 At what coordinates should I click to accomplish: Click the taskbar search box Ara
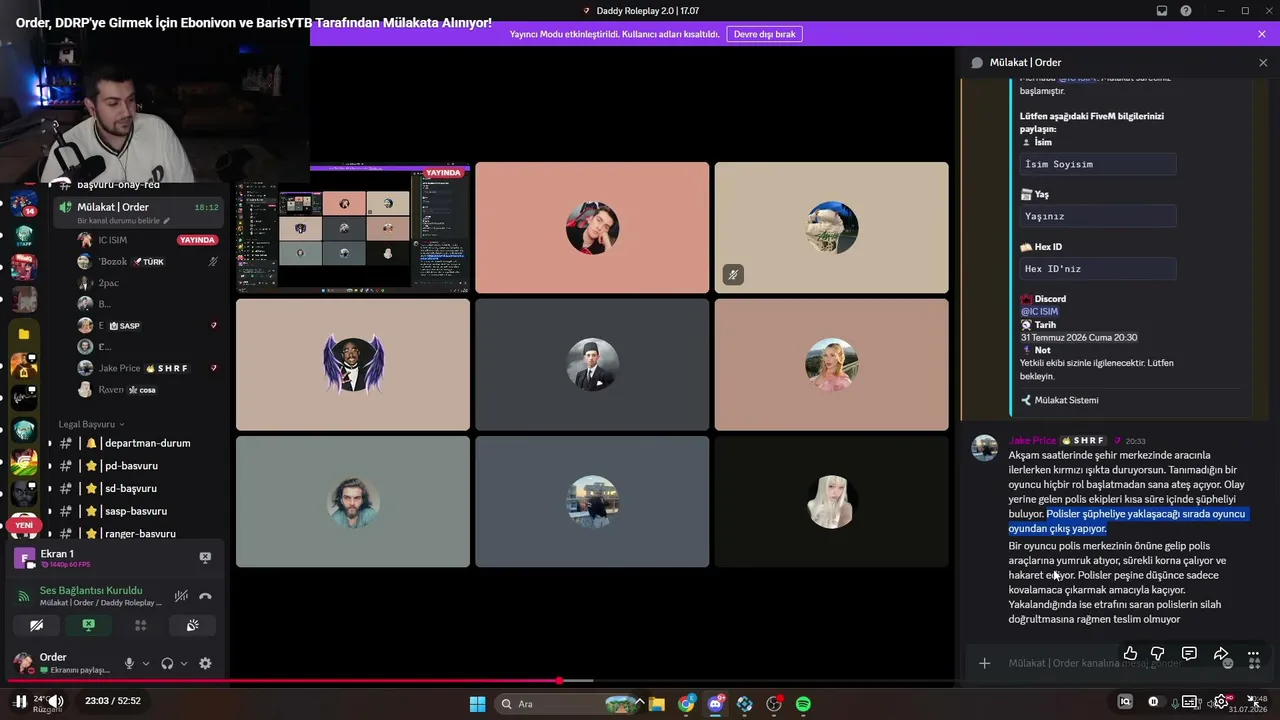click(567, 704)
